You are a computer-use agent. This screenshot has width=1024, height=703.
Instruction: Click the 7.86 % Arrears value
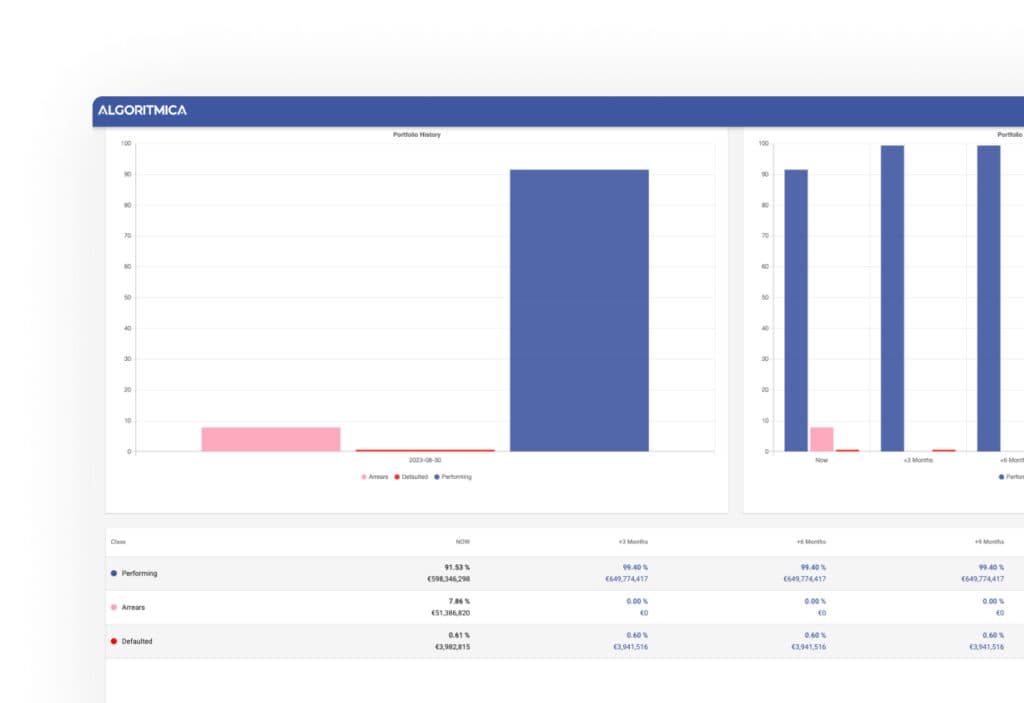click(x=459, y=601)
